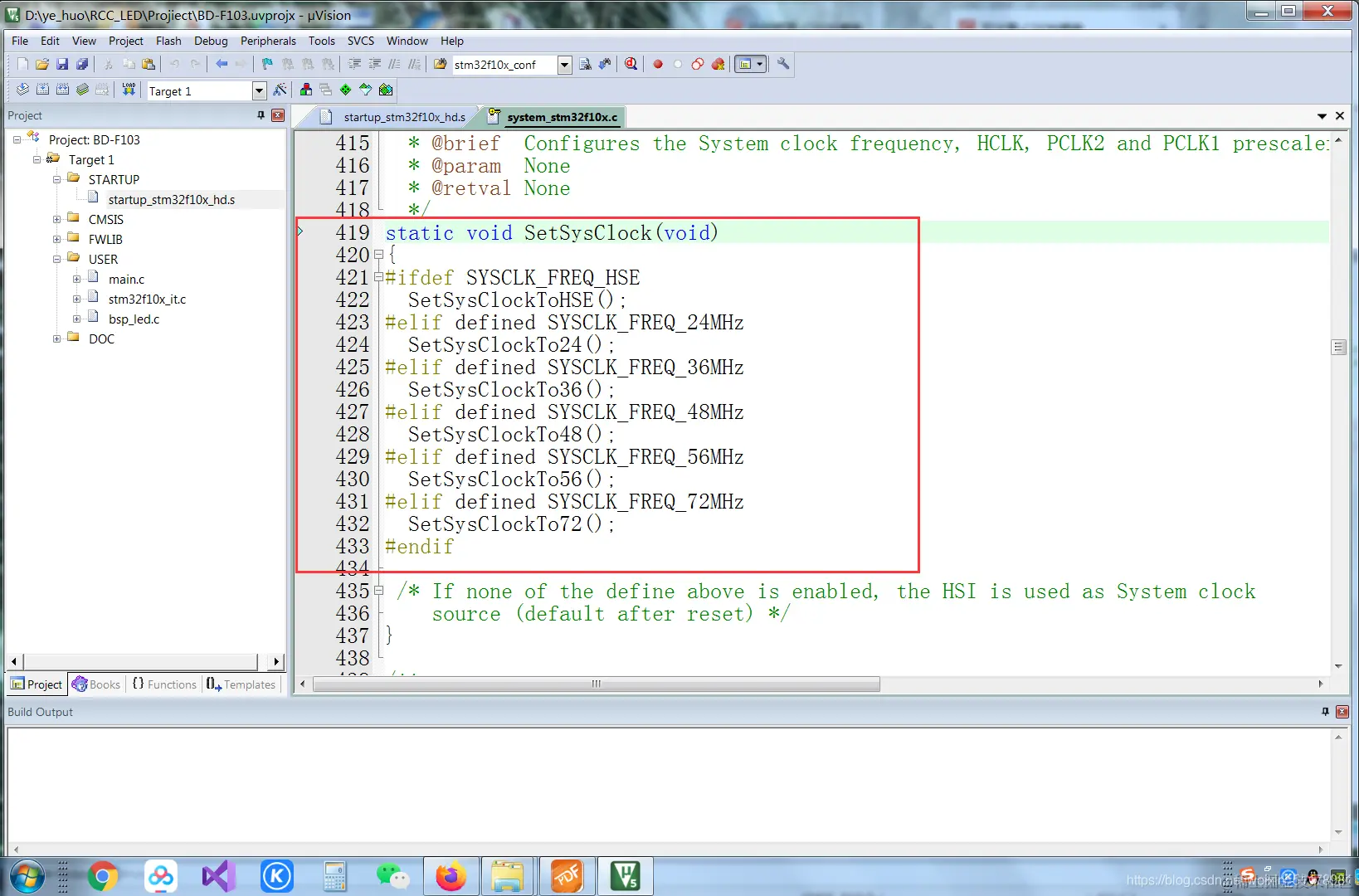1359x896 pixels.
Task: Click Find in Files icon
Action: [x=441, y=64]
